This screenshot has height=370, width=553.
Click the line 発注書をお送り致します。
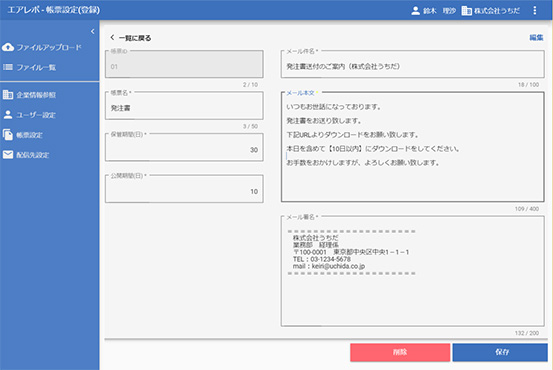point(324,121)
